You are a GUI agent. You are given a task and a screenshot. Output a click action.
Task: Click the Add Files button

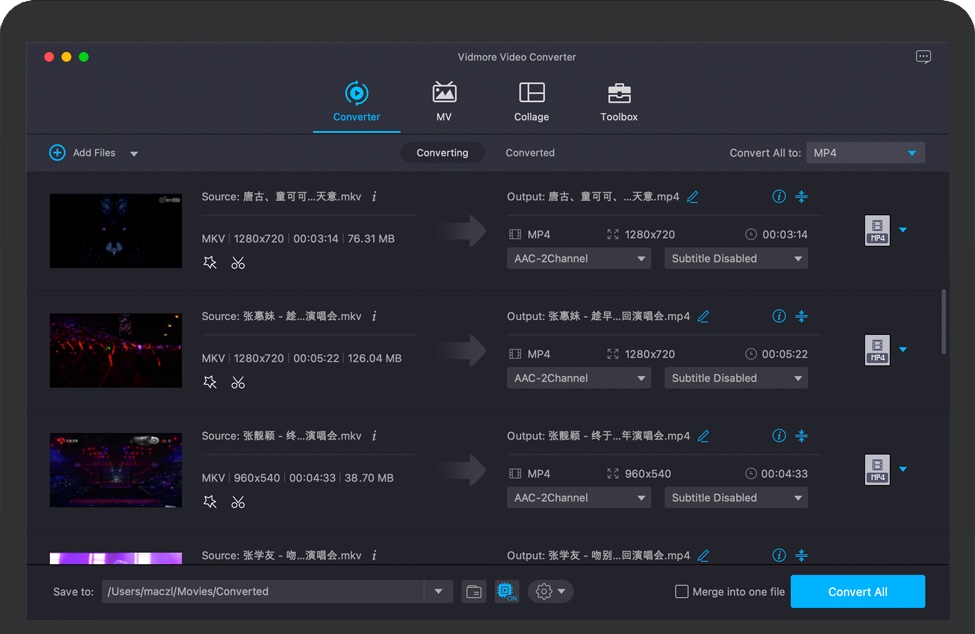84,153
